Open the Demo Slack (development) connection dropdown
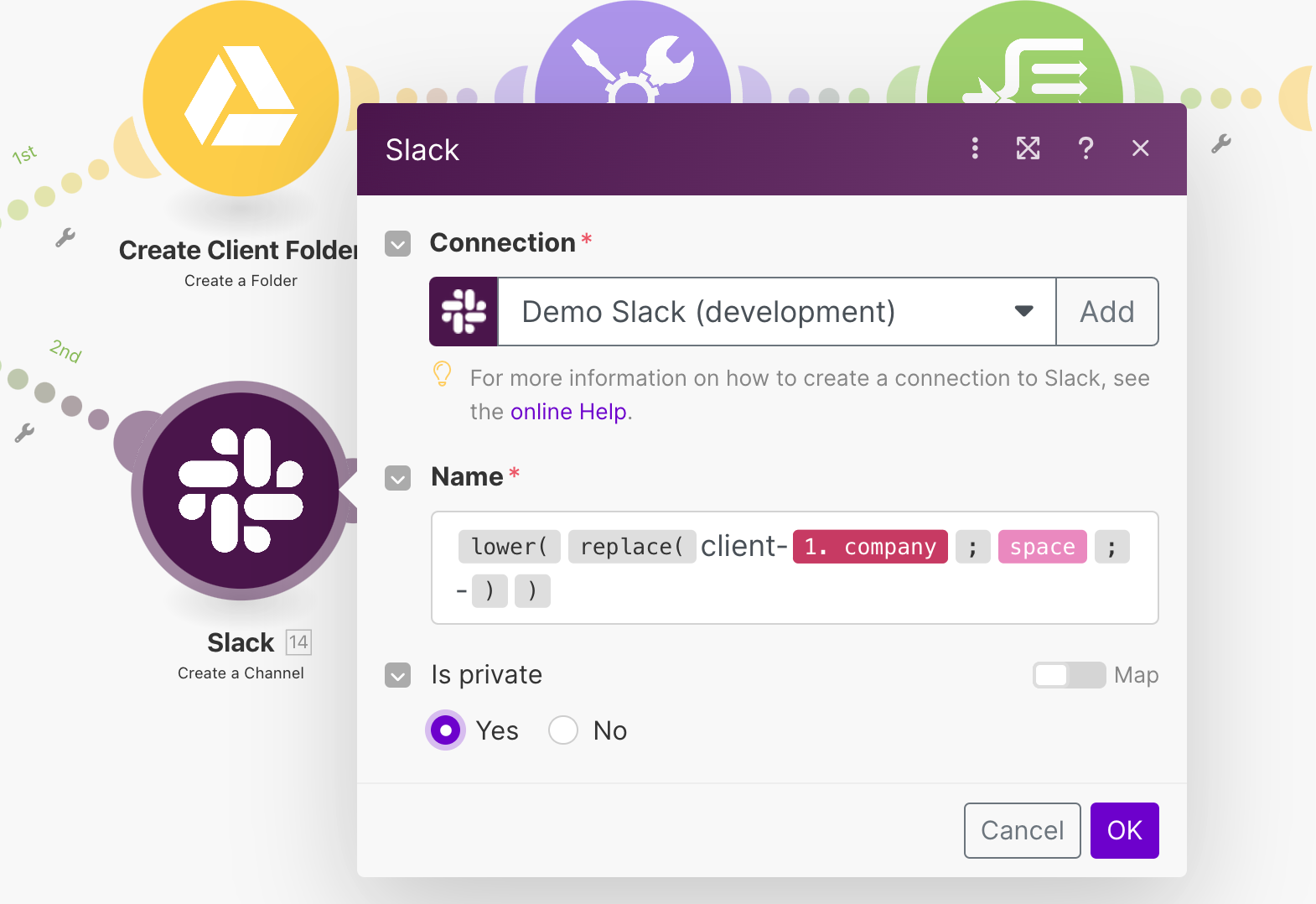Viewport: 1316px width, 904px height. tap(777, 311)
